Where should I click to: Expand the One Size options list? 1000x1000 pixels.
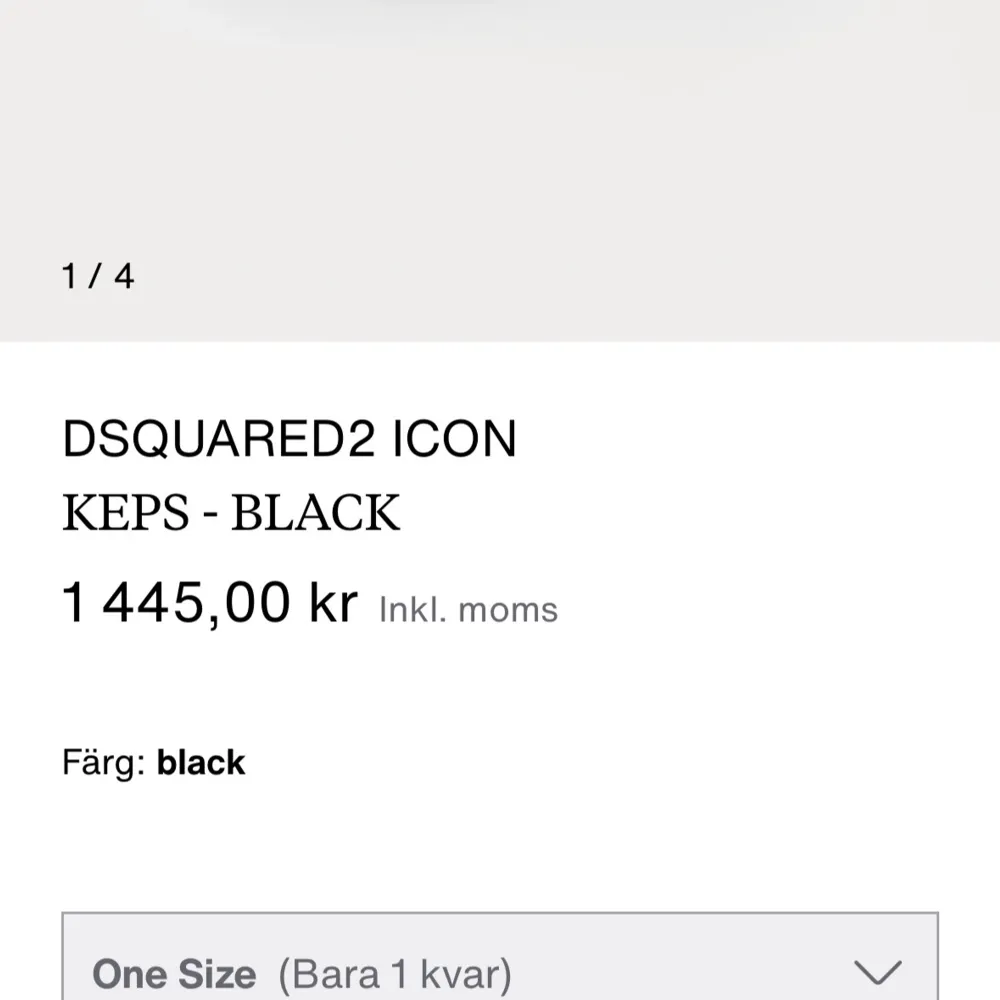500,960
